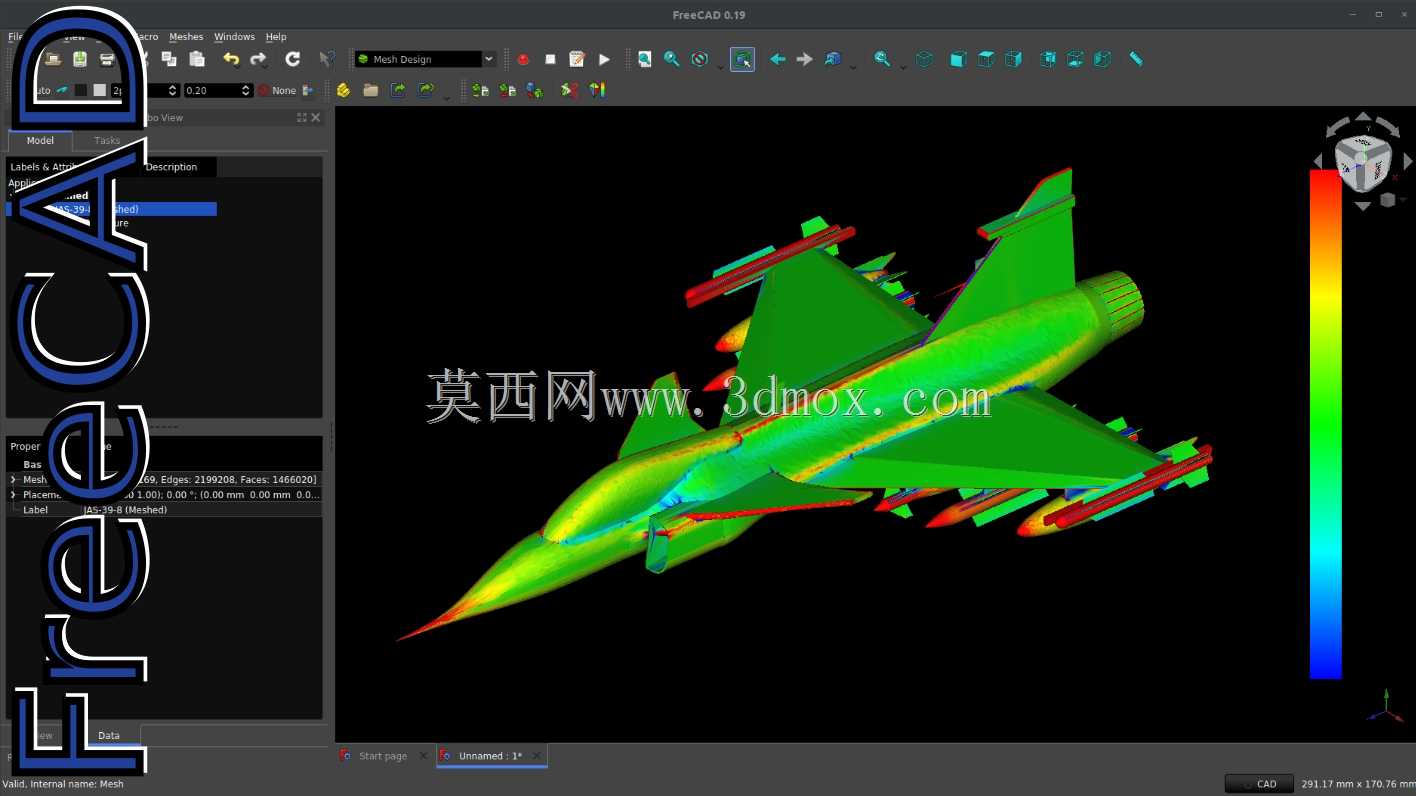This screenshot has height=796, width=1416.
Task: Expand the Mesh property row
Action: (13, 480)
